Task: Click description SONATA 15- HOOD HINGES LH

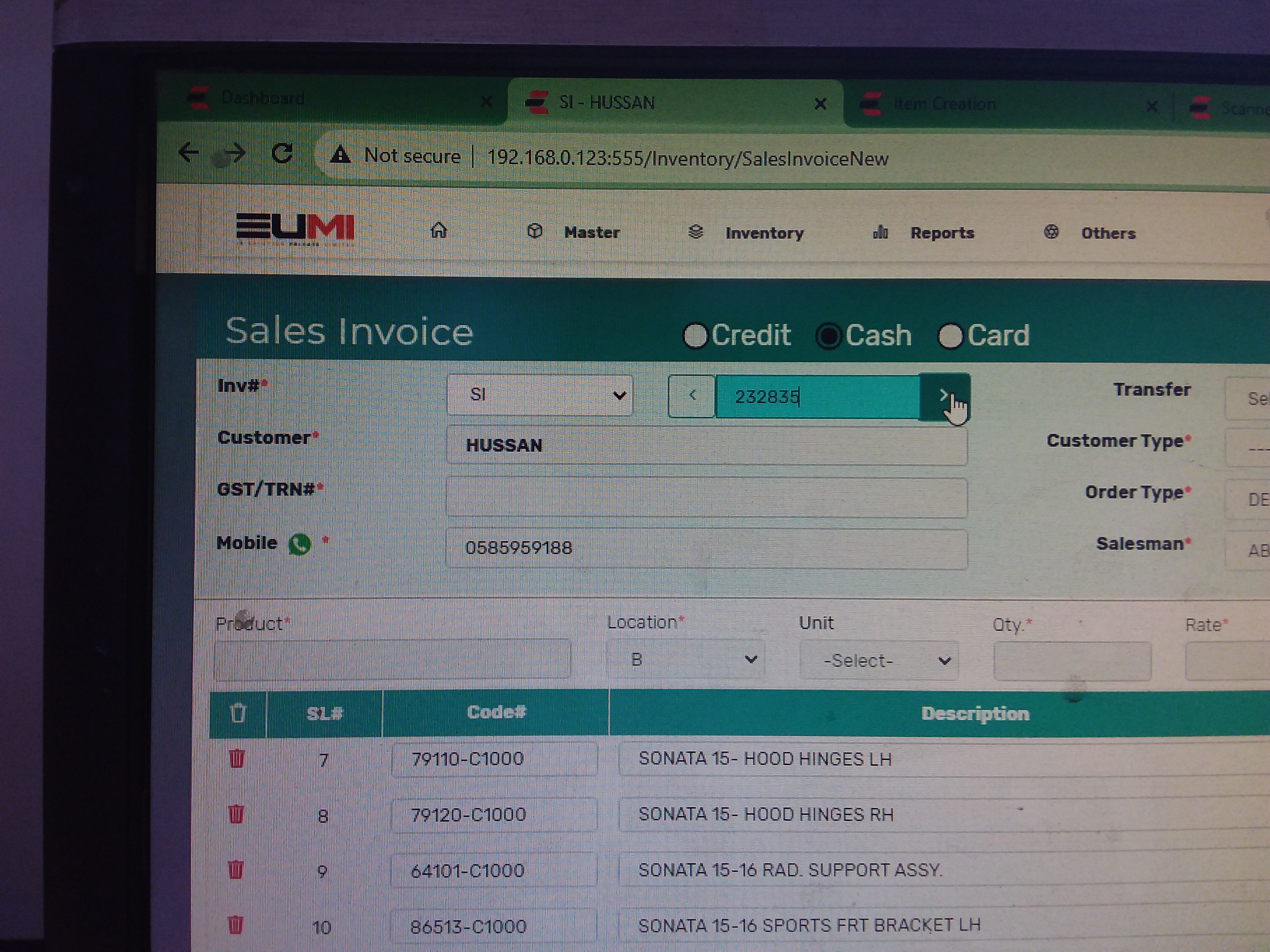Action: point(765,759)
